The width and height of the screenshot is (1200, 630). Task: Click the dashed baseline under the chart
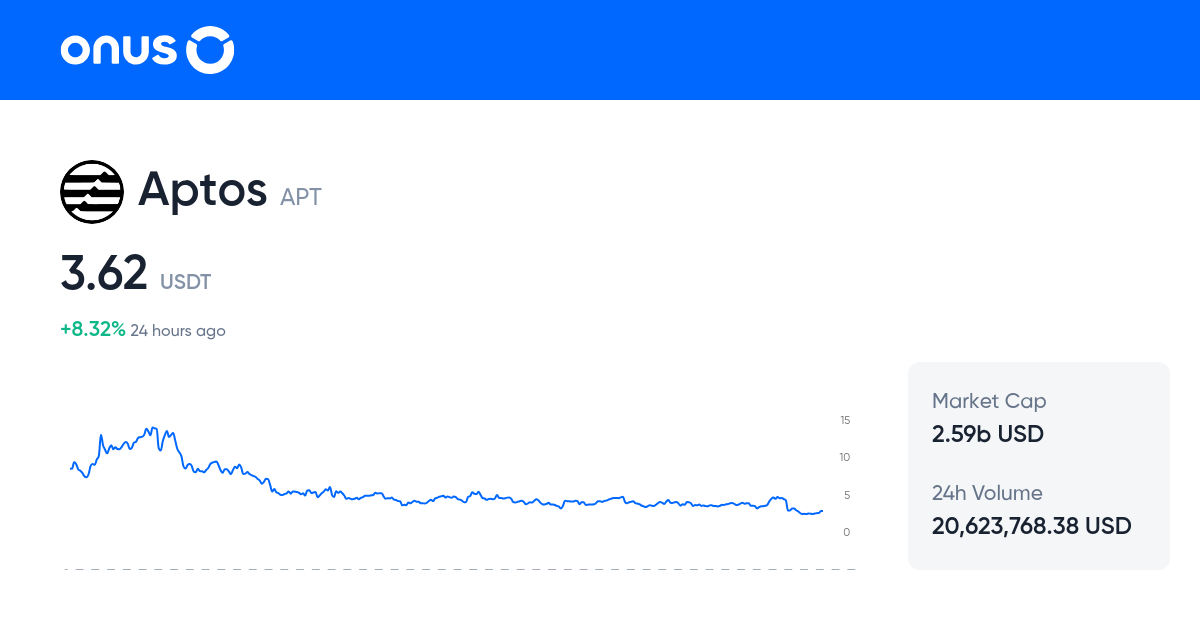[x=460, y=570]
